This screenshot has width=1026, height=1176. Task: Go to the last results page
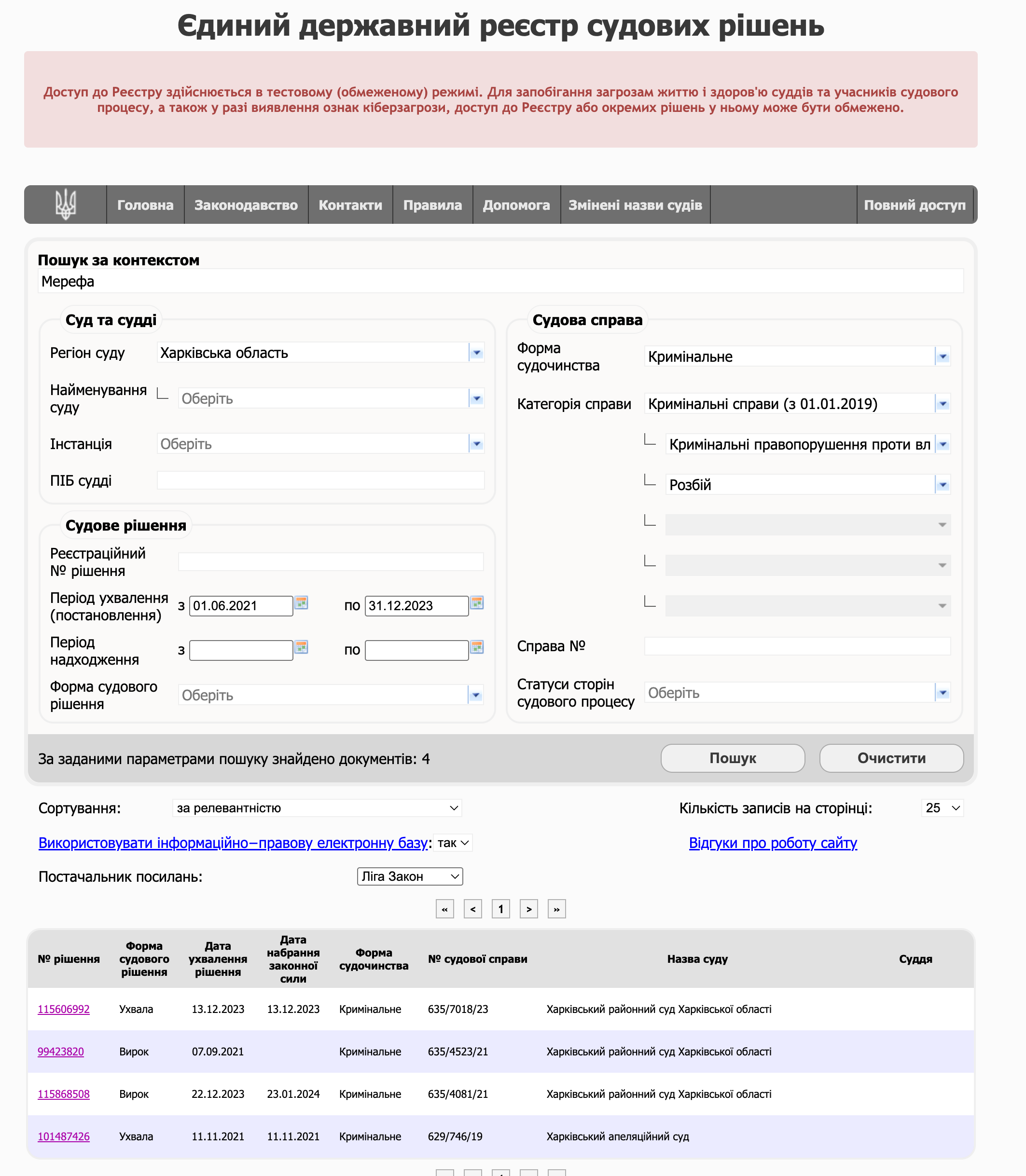click(x=557, y=909)
